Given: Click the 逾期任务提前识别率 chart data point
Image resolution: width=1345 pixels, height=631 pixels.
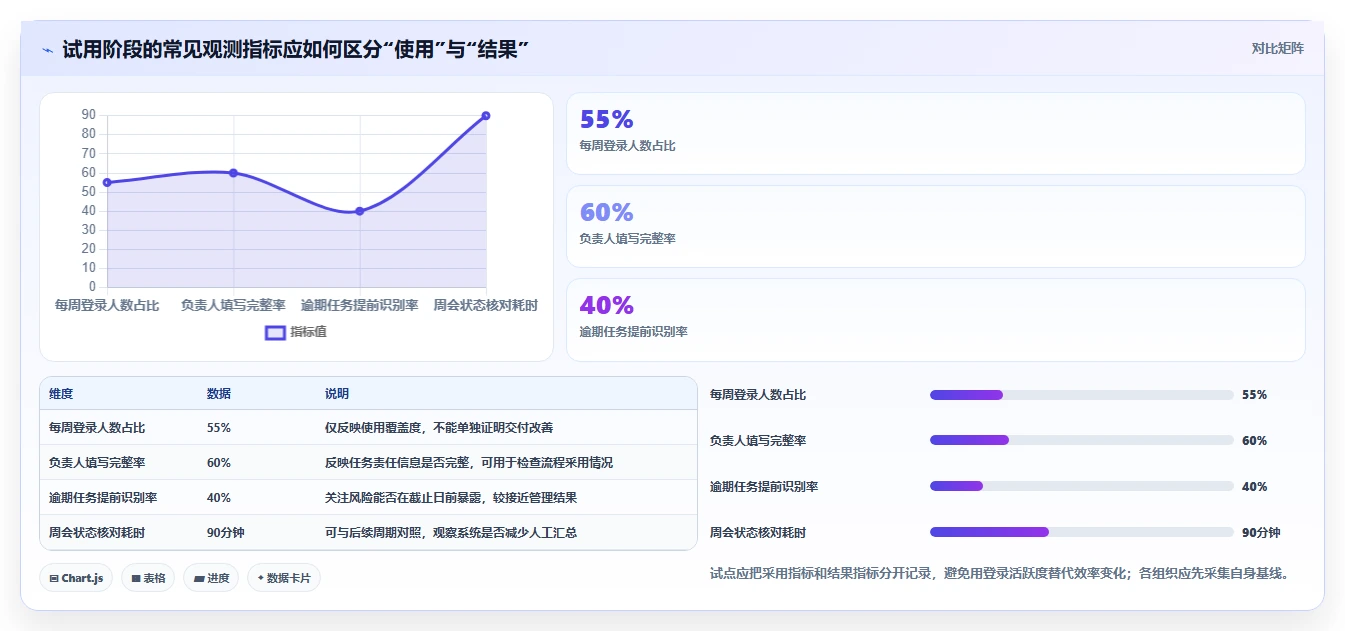Looking at the screenshot, I should (360, 211).
